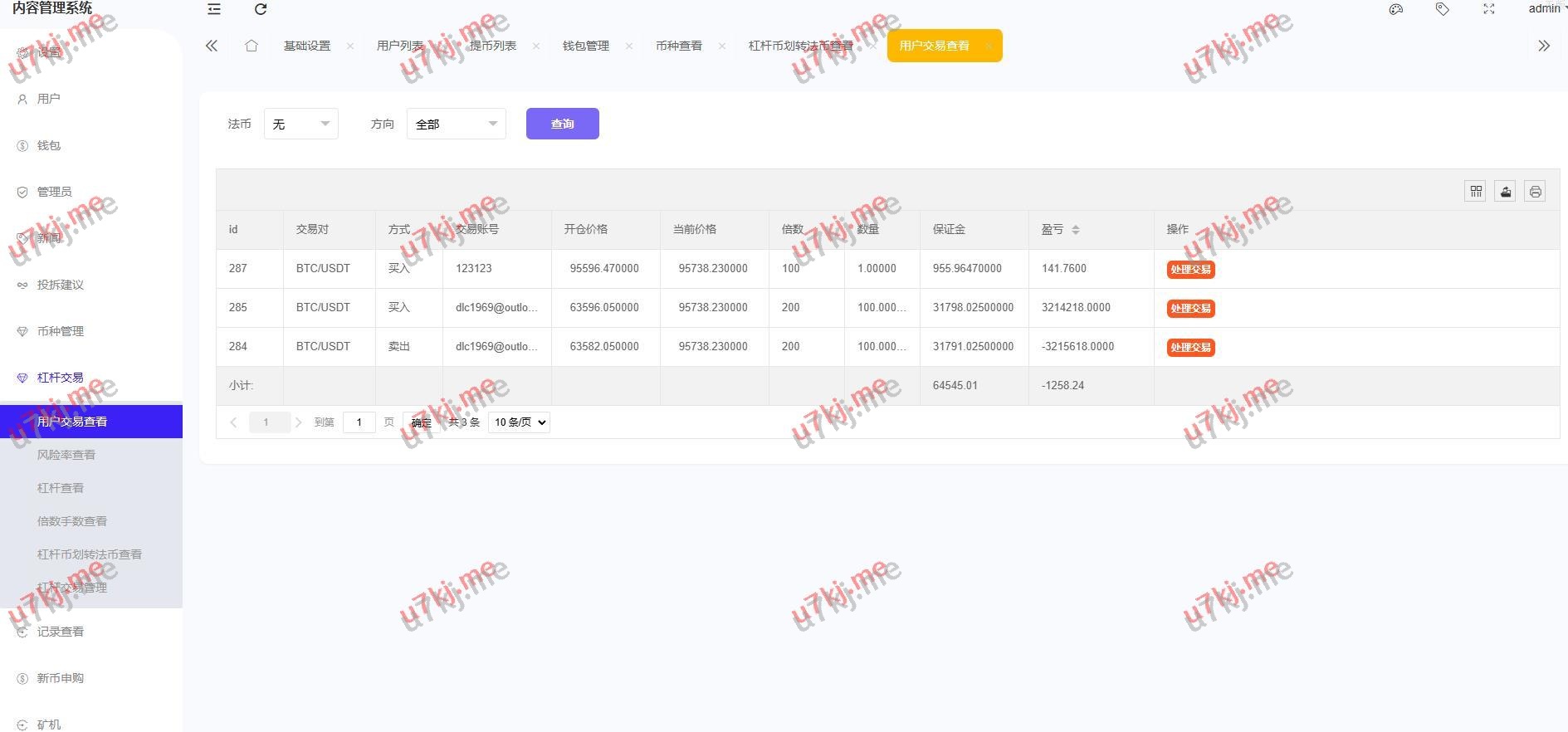Switch to the 币种查看 tab
The width and height of the screenshot is (1568, 732).
click(x=679, y=46)
